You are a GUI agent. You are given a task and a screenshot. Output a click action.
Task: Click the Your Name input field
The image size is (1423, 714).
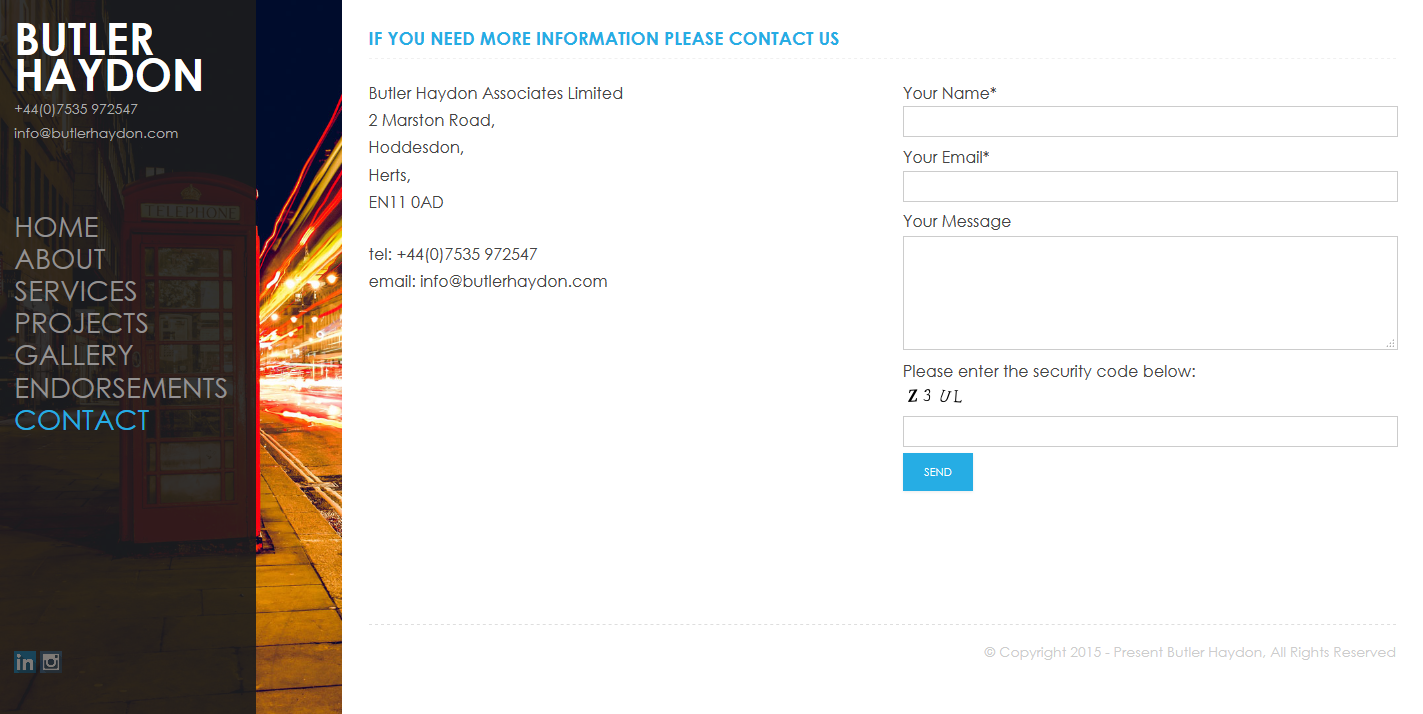coord(1150,122)
